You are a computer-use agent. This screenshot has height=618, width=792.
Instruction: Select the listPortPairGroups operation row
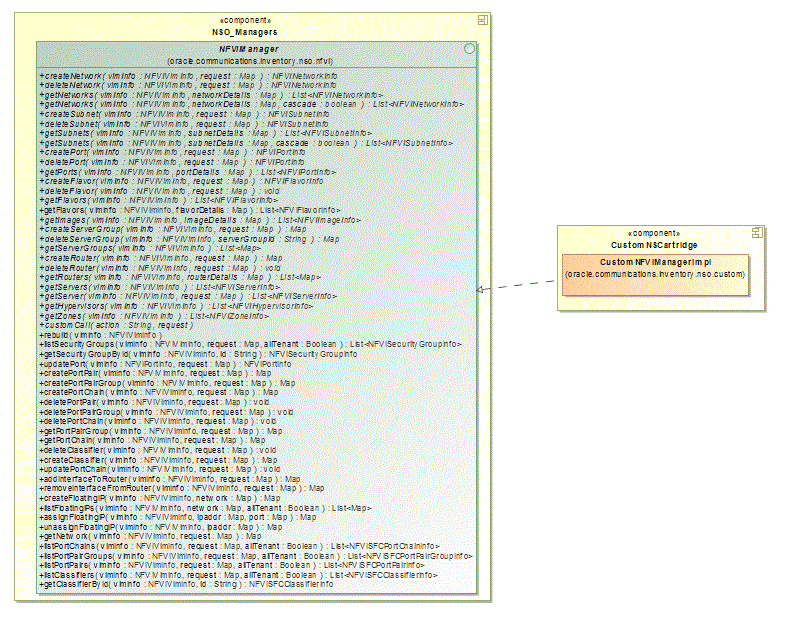pos(256,556)
